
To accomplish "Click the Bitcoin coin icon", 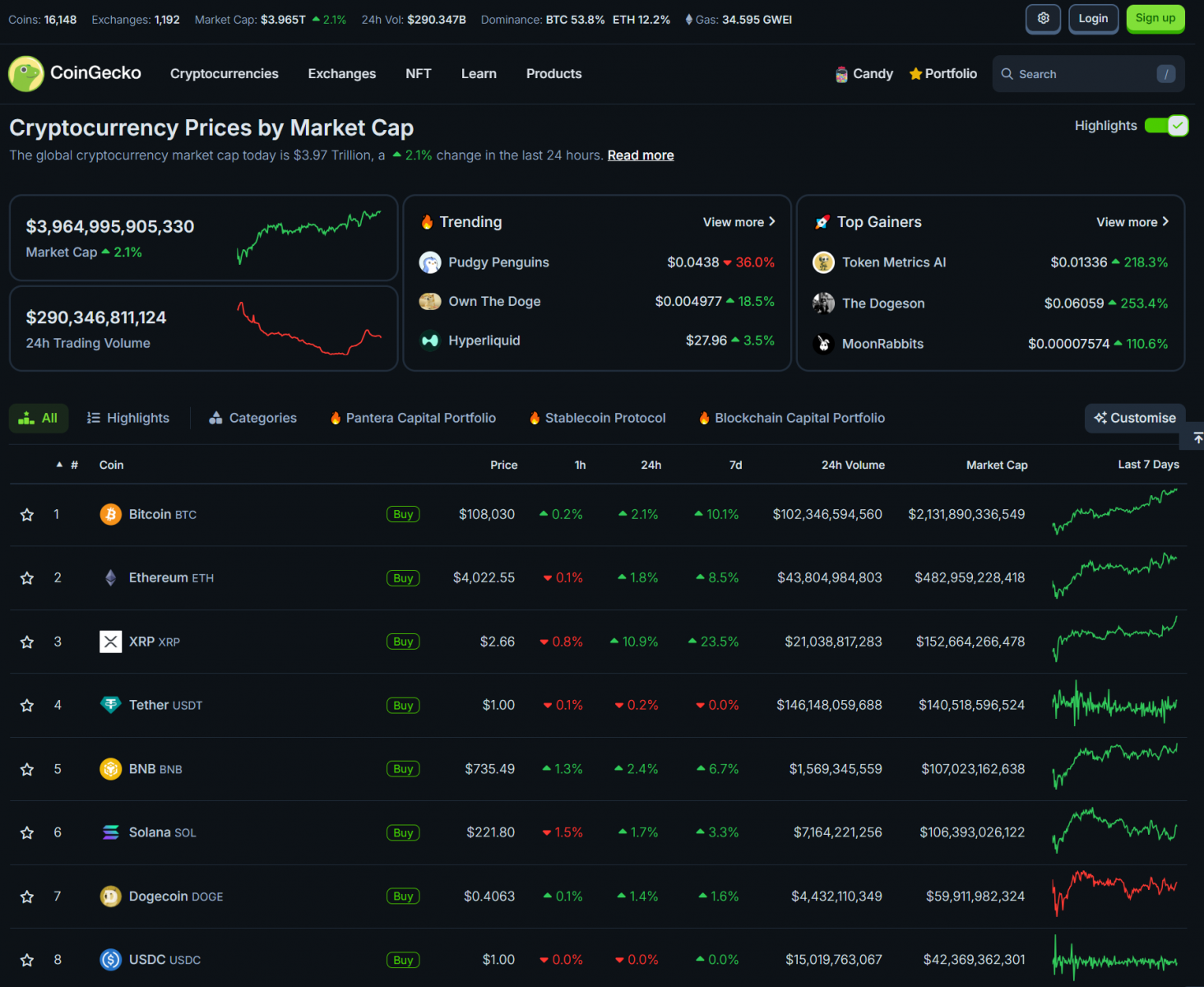I will (x=110, y=514).
